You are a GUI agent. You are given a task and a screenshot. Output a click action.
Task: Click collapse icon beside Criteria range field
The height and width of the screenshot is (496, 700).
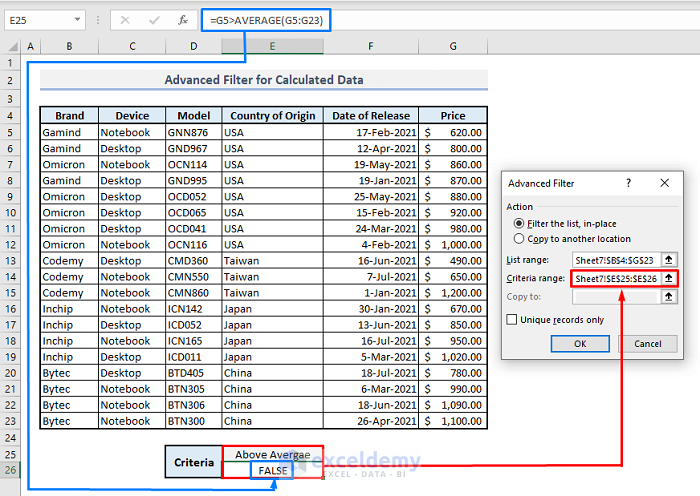(x=669, y=278)
